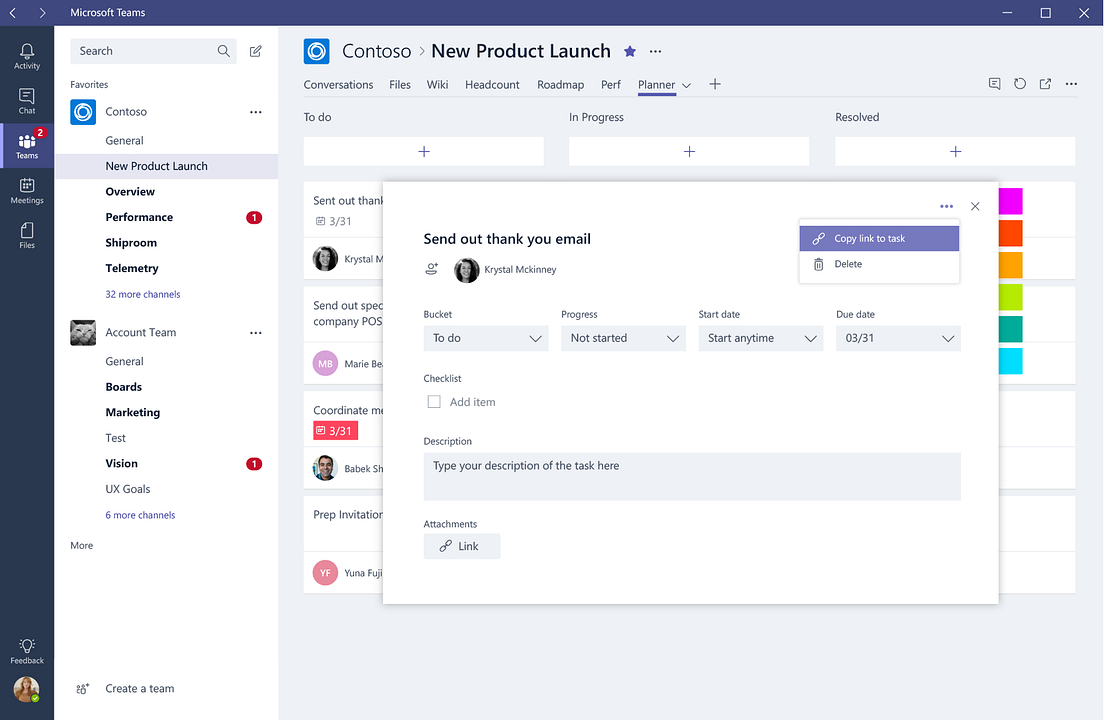Open the Due date 03/31 dropdown
The height and width of the screenshot is (720, 1104).
(x=897, y=338)
